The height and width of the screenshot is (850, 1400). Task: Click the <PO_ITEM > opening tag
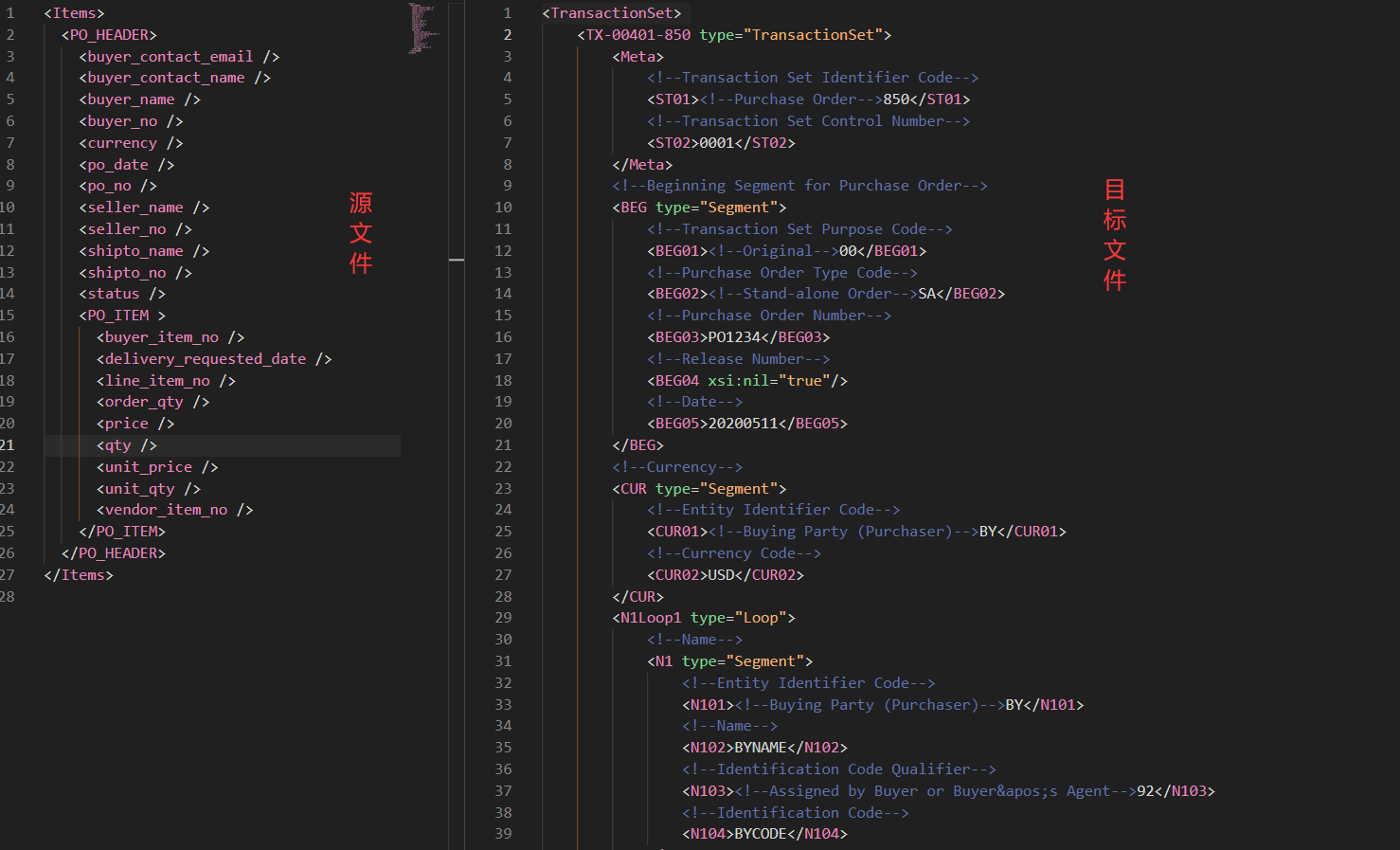pyautogui.click(x=122, y=316)
